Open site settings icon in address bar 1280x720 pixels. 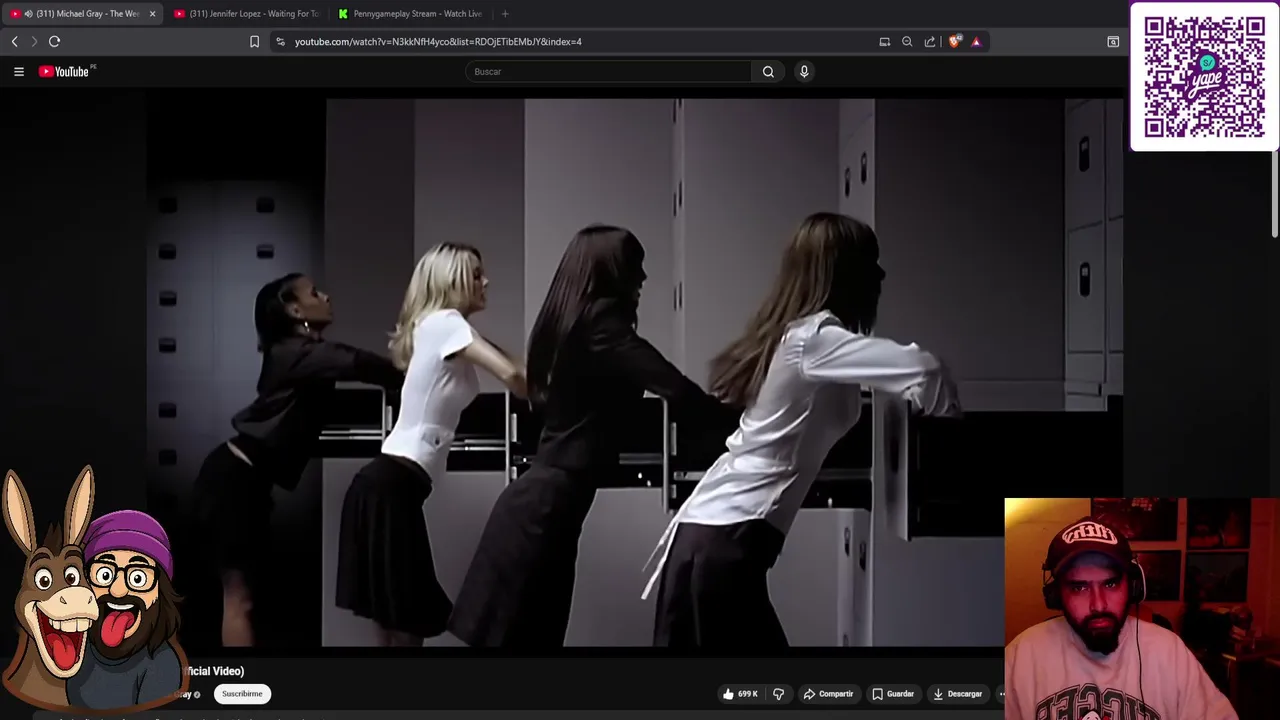(x=280, y=41)
